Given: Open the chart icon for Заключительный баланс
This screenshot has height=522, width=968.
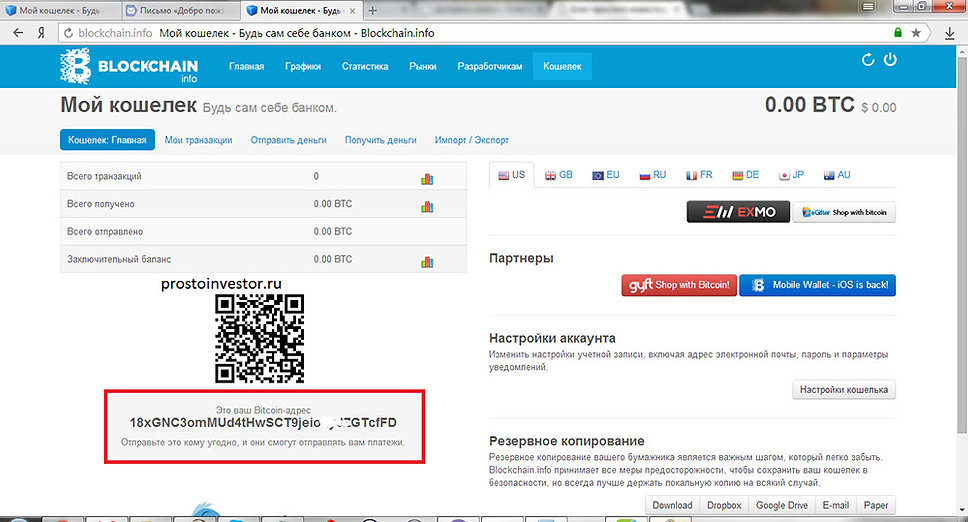Looking at the screenshot, I should (427, 262).
